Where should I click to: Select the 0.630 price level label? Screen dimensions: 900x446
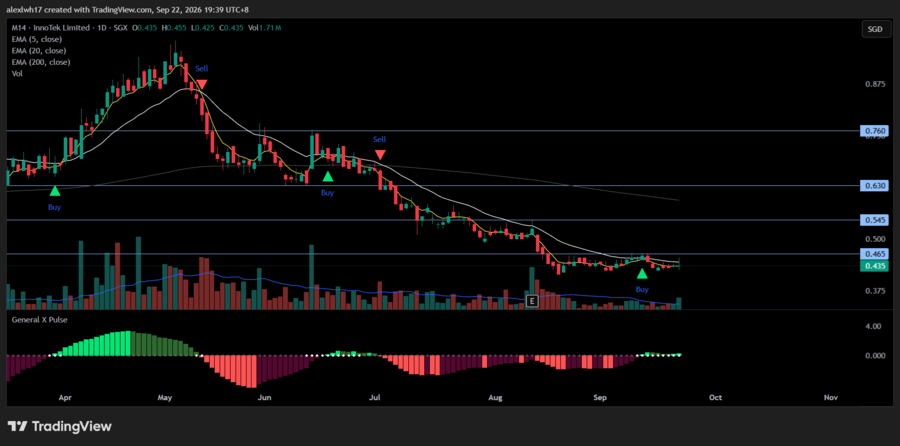point(874,185)
